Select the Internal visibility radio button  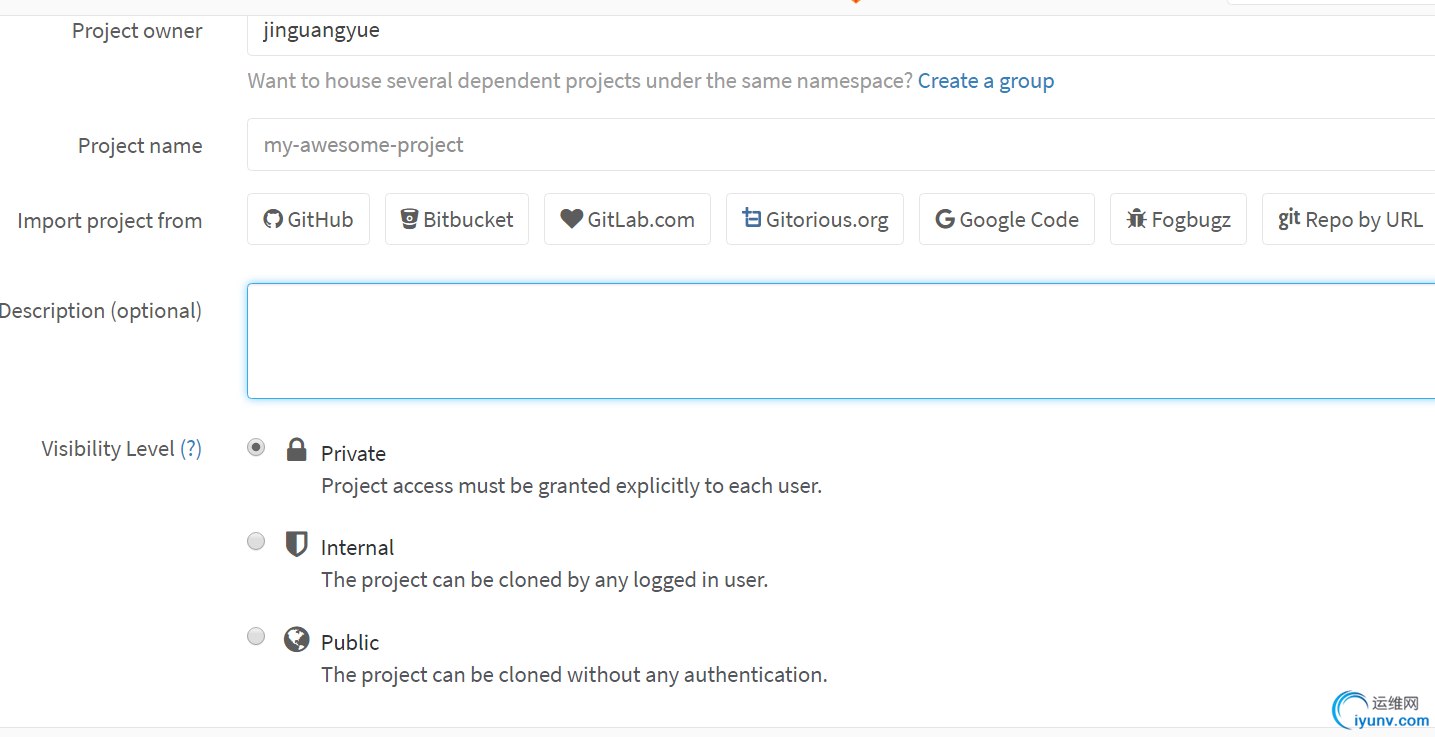coord(257,541)
